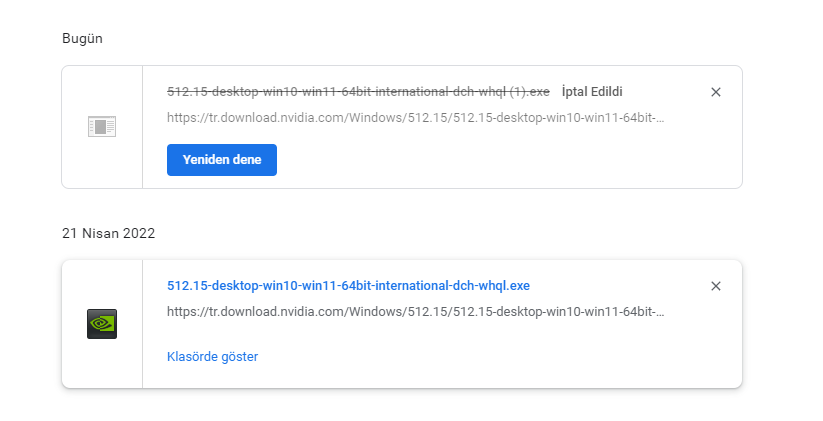
Task: Click the nvidia.com URL under the completed download
Action: point(415,312)
